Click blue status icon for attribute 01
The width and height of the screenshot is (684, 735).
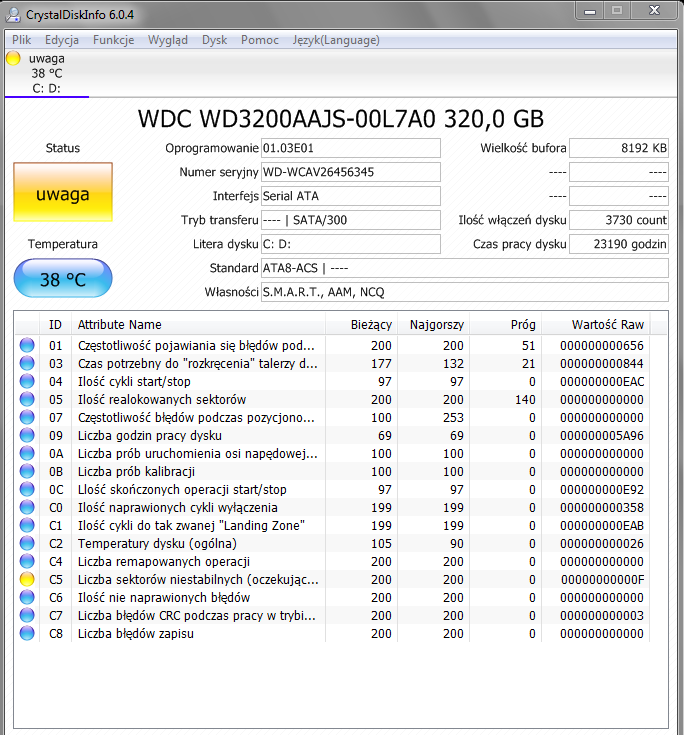(x=27, y=345)
